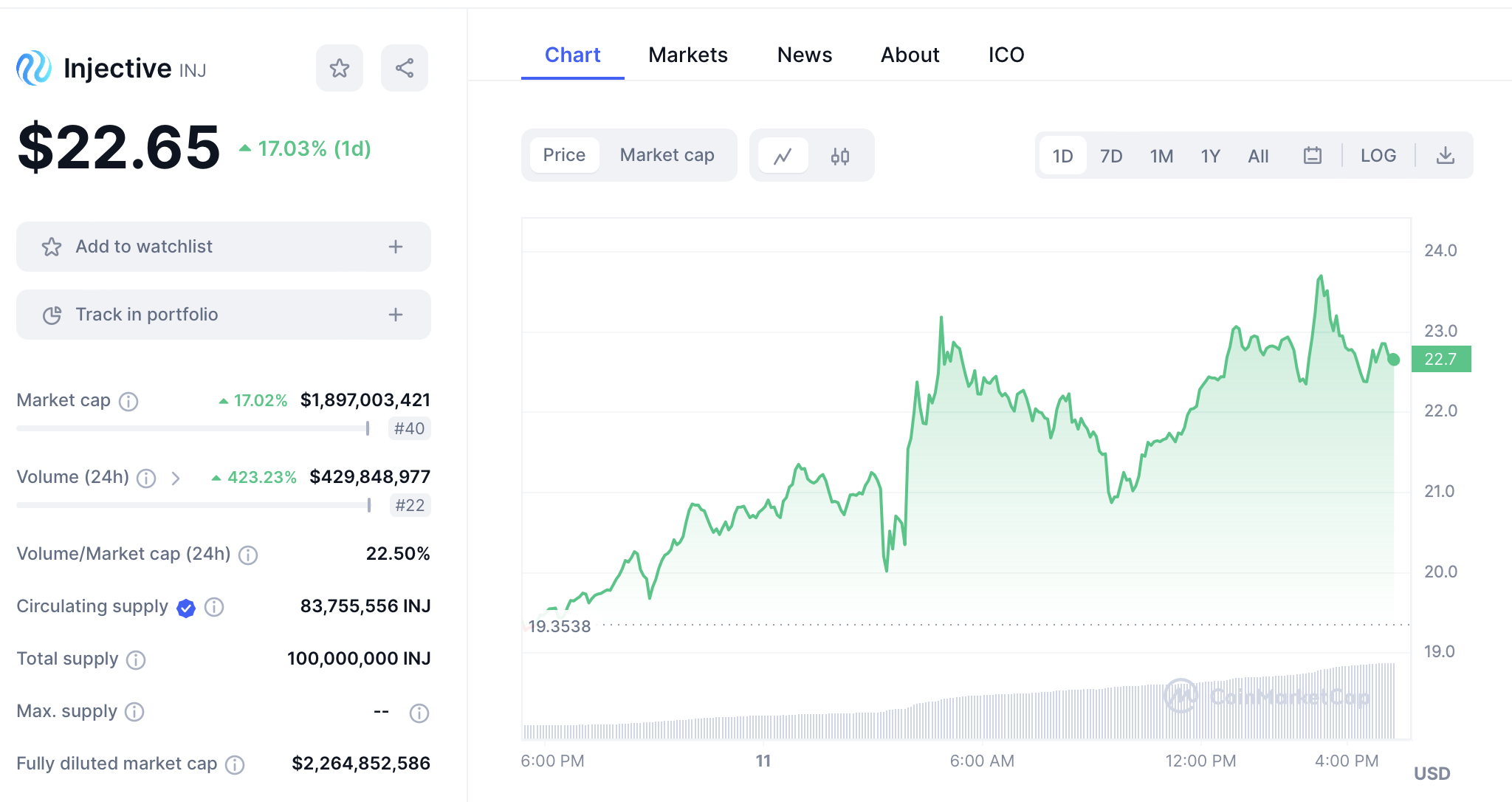Click the star favorite icon beside Injective

tap(340, 68)
